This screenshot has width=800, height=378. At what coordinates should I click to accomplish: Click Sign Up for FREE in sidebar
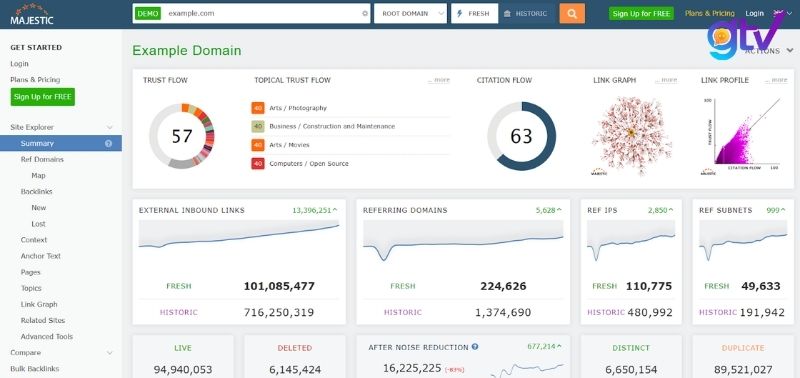pyautogui.click(x=43, y=97)
